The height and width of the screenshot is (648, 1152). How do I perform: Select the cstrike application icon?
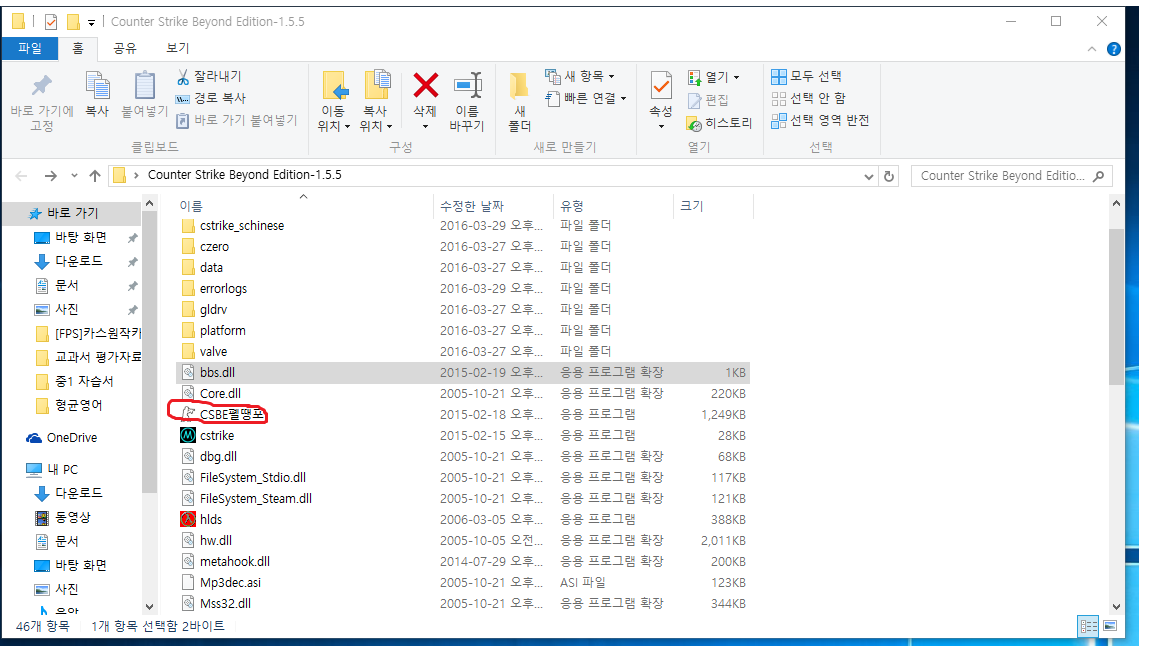point(188,436)
